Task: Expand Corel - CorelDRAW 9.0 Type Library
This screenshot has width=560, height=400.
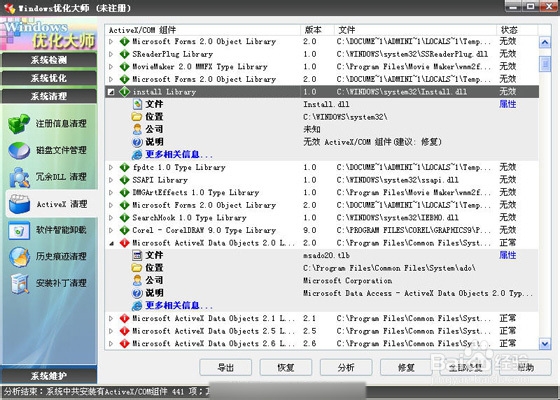Action: [111, 230]
